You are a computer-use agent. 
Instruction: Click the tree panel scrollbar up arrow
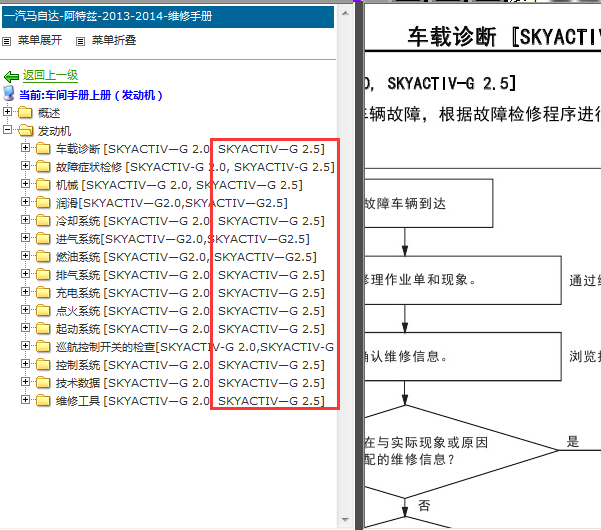(345, 13)
